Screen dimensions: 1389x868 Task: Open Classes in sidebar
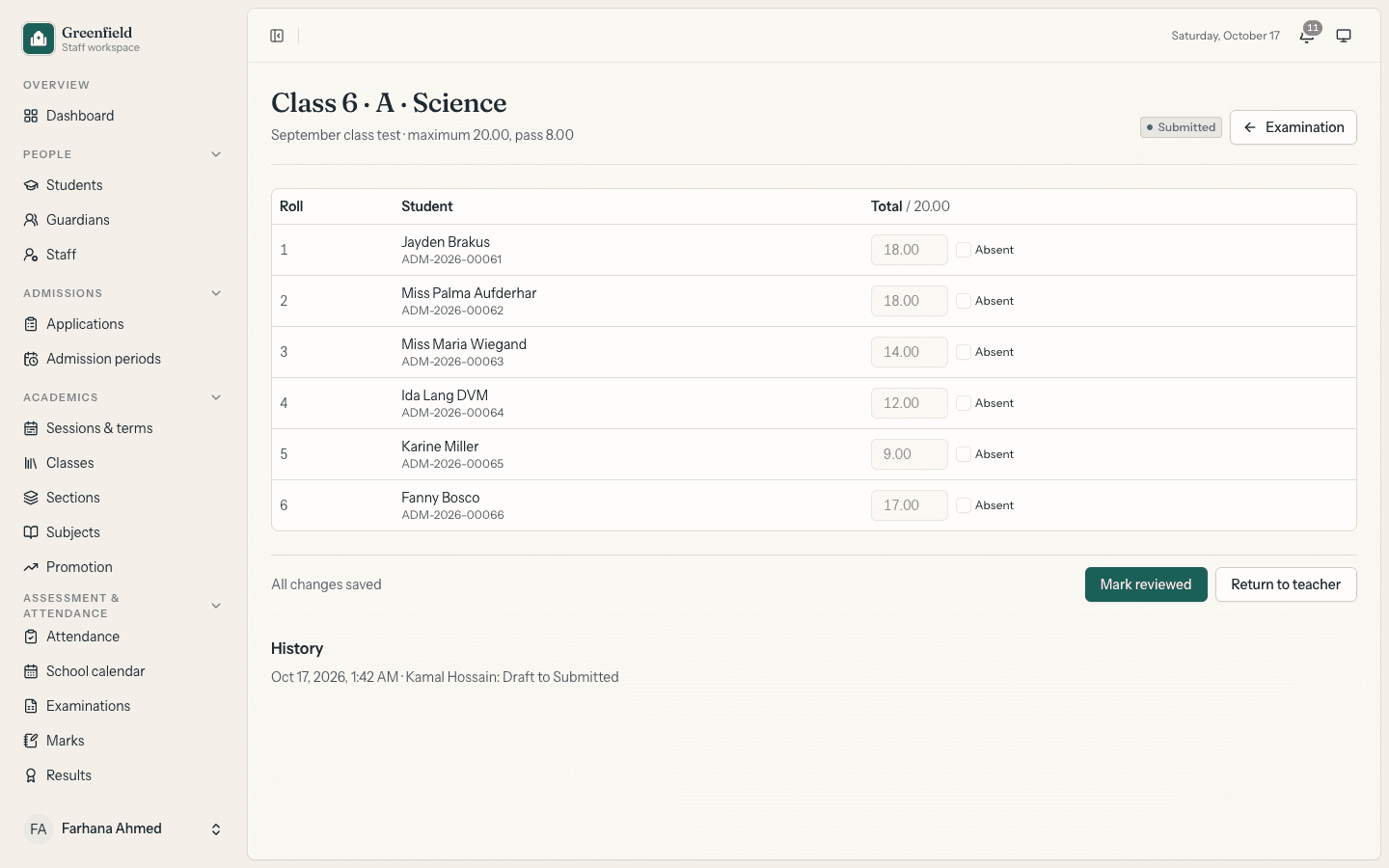[x=123, y=463]
